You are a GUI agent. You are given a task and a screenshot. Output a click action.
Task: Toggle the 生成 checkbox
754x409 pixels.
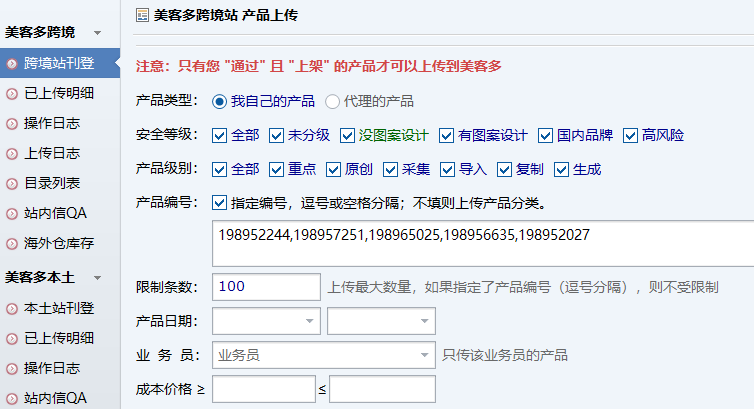pyautogui.click(x=561, y=170)
